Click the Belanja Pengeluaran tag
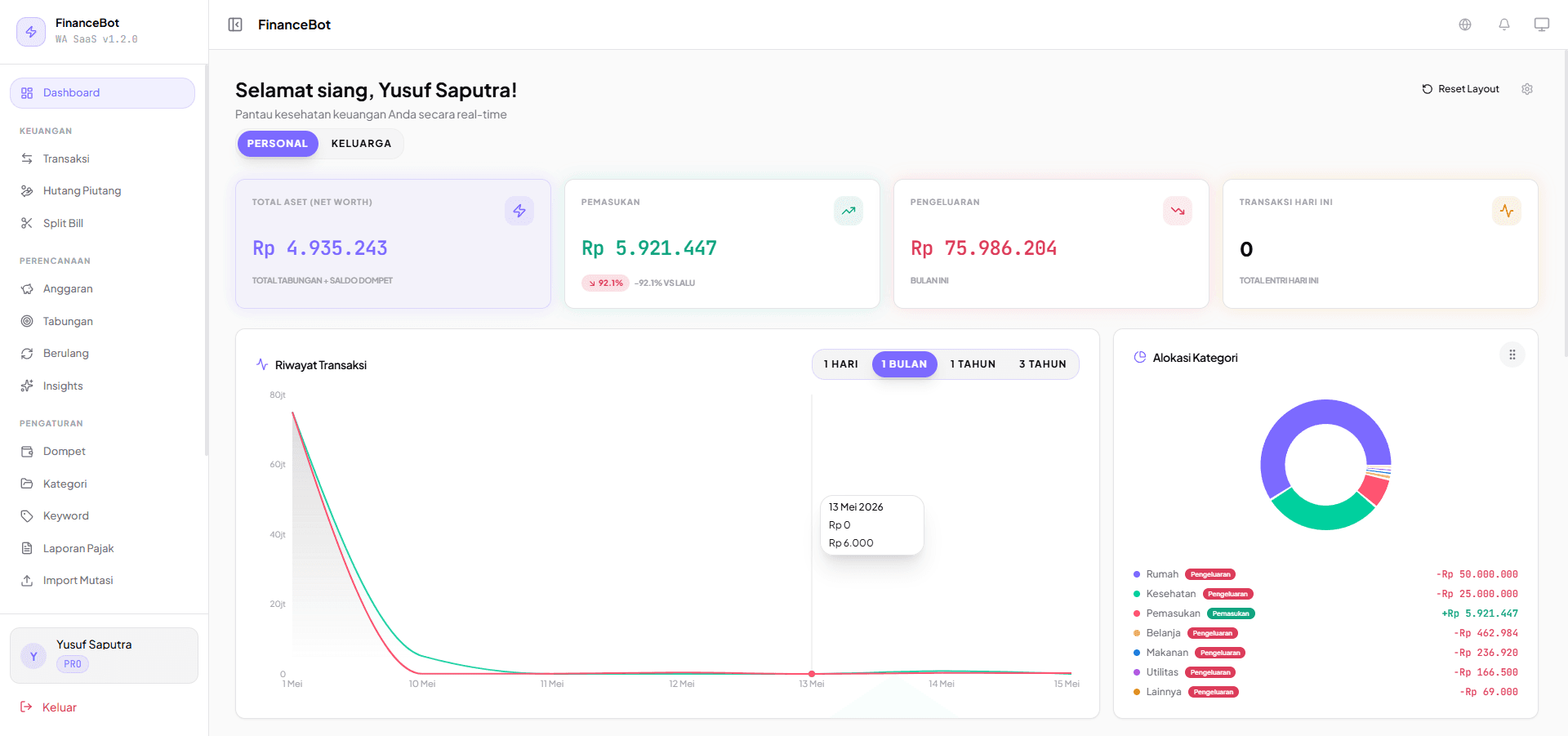This screenshot has width=1568, height=736. click(1213, 633)
